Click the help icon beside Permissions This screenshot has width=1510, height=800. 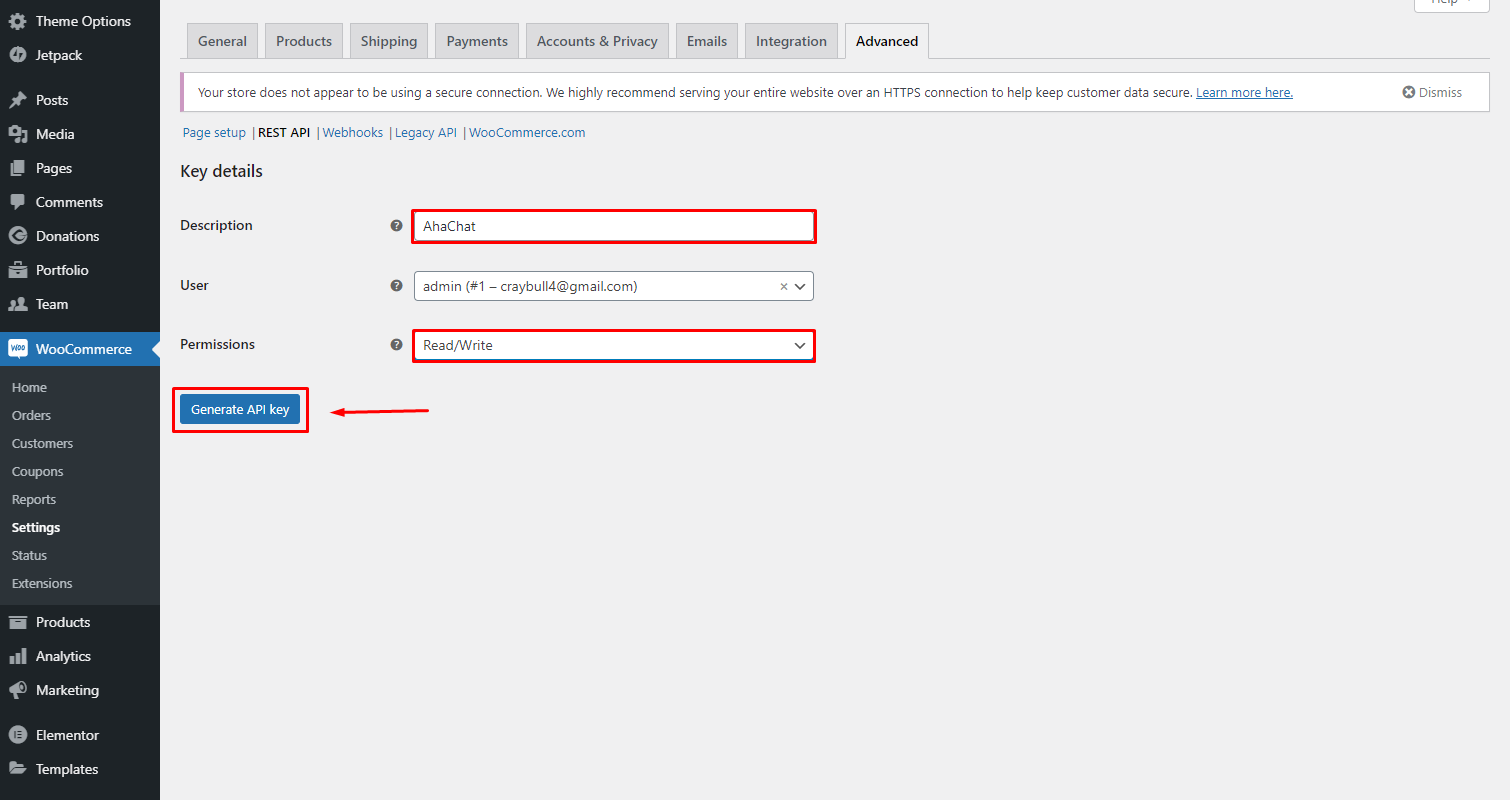pos(396,345)
